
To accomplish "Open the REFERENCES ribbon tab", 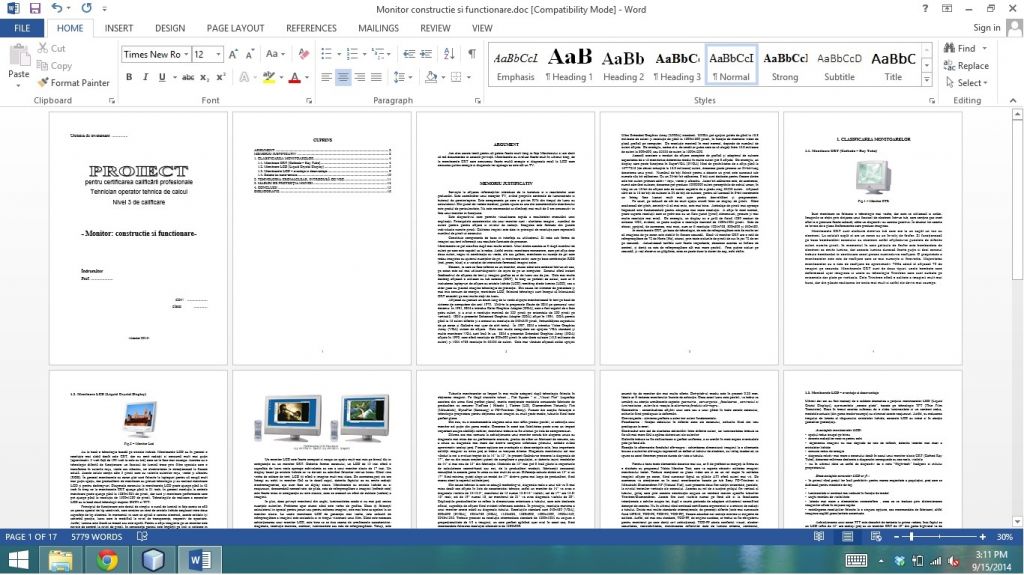I will [x=311, y=28].
